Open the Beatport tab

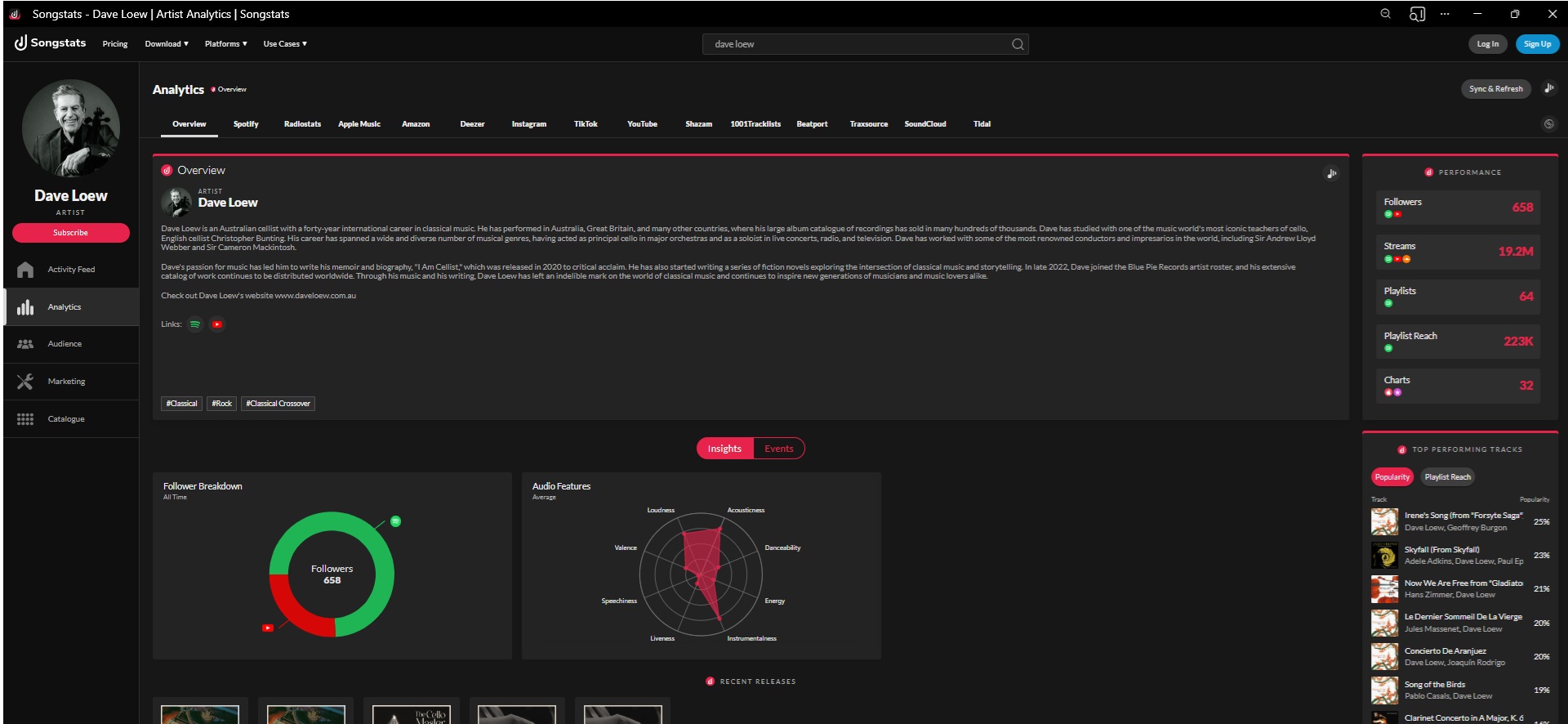[x=812, y=124]
